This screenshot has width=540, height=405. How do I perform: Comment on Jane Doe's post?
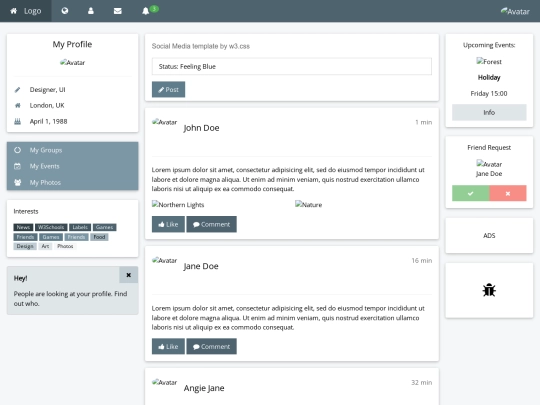pos(211,346)
